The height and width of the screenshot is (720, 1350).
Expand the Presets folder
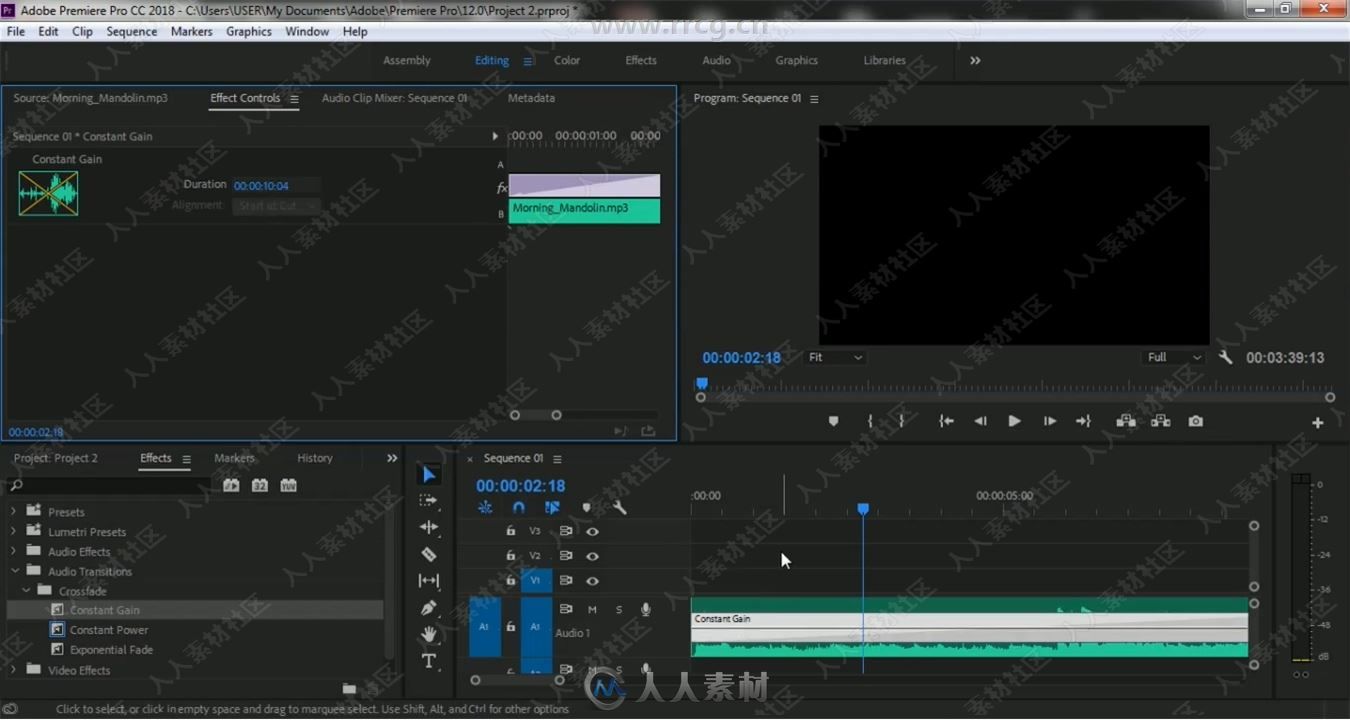pyautogui.click(x=14, y=511)
